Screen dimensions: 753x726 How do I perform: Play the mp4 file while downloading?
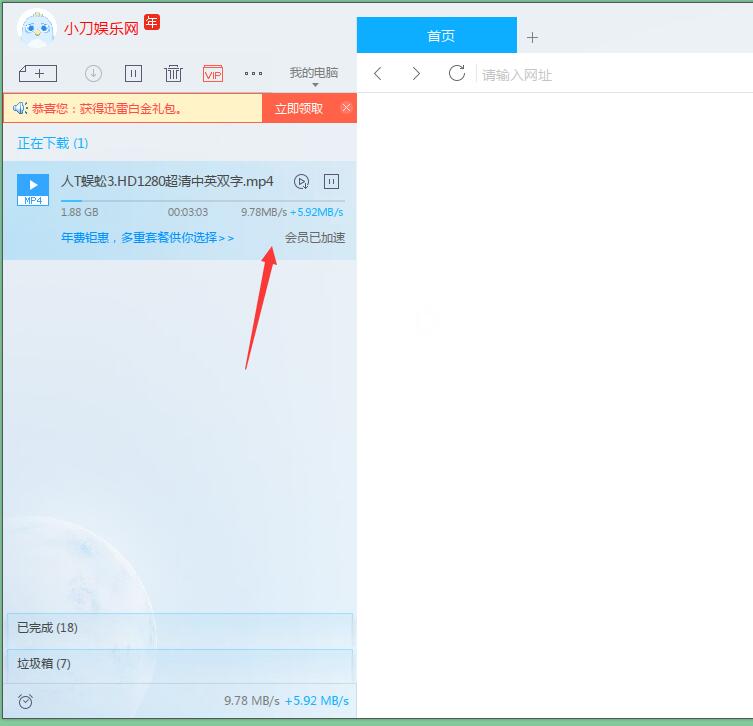pyautogui.click(x=301, y=182)
